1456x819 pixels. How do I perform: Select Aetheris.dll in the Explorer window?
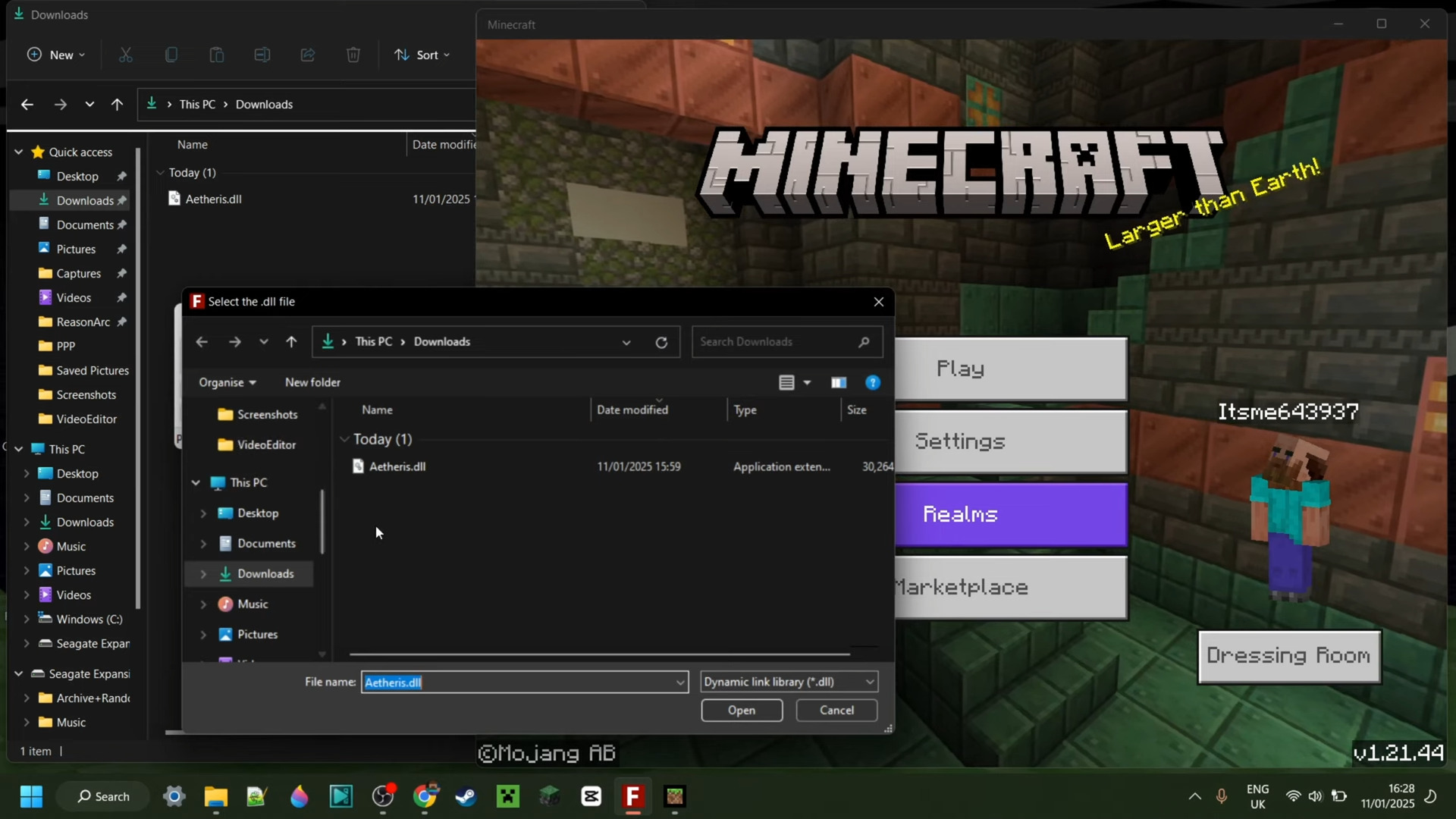[213, 199]
